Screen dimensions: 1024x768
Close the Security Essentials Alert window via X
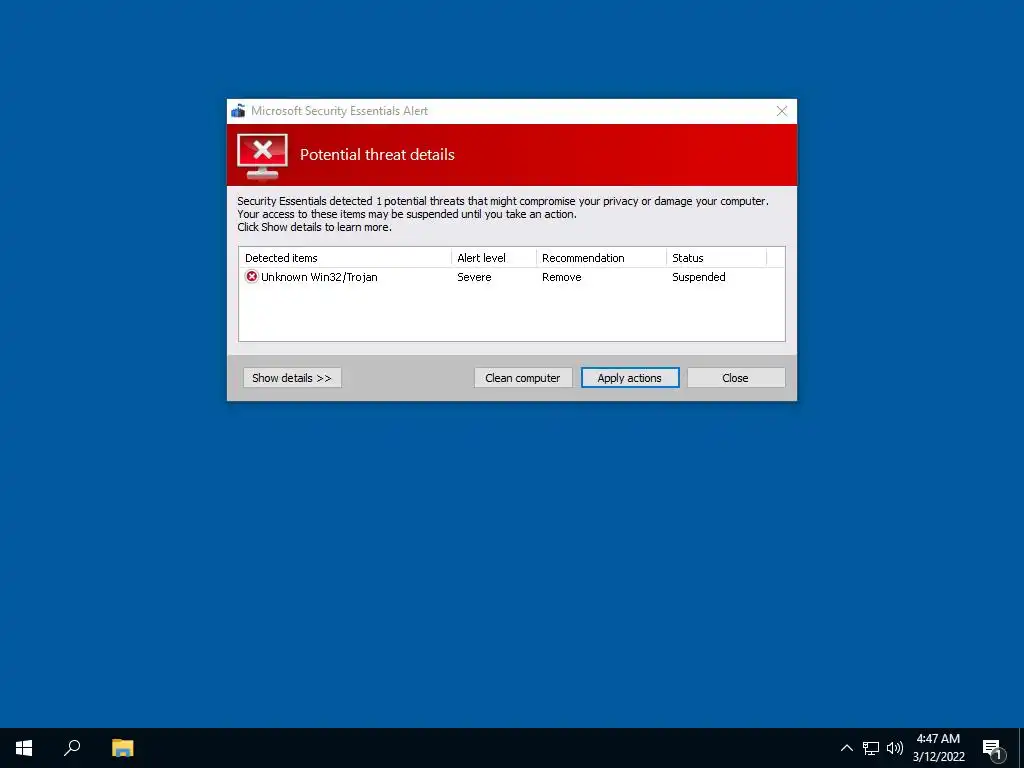coord(782,111)
